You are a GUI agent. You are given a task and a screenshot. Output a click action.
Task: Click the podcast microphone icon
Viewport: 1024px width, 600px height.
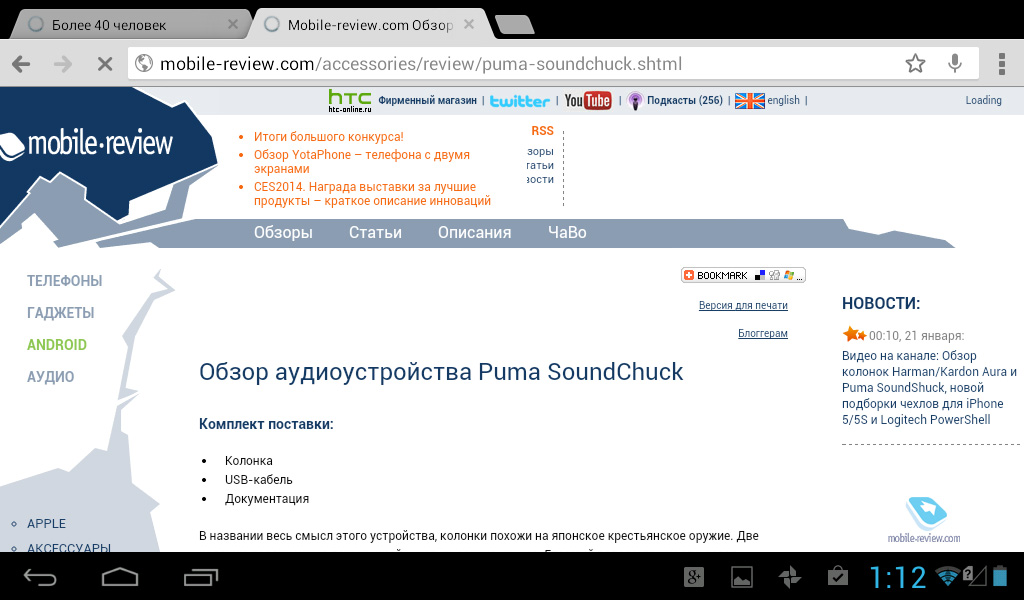(x=635, y=101)
